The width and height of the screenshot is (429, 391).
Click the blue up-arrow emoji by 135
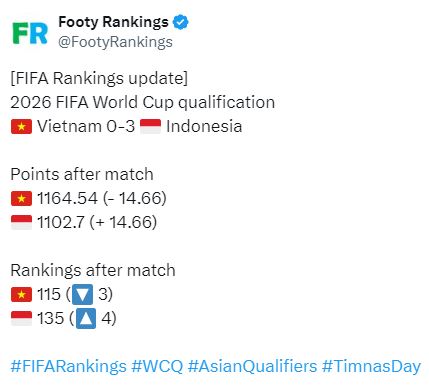[86, 319]
